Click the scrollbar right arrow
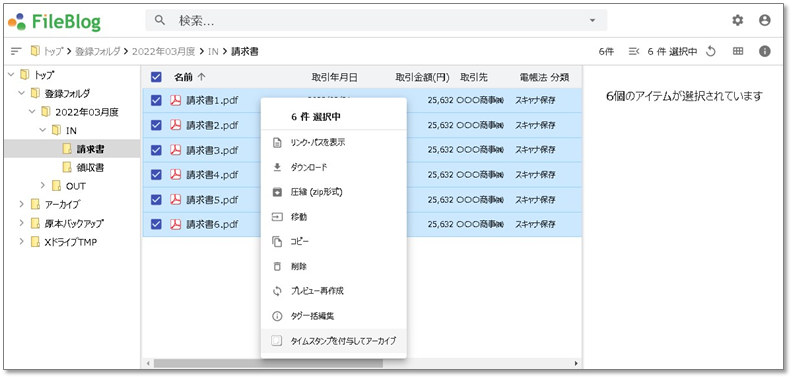This screenshot has width=793, height=379. pyautogui.click(x=576, y=363)
